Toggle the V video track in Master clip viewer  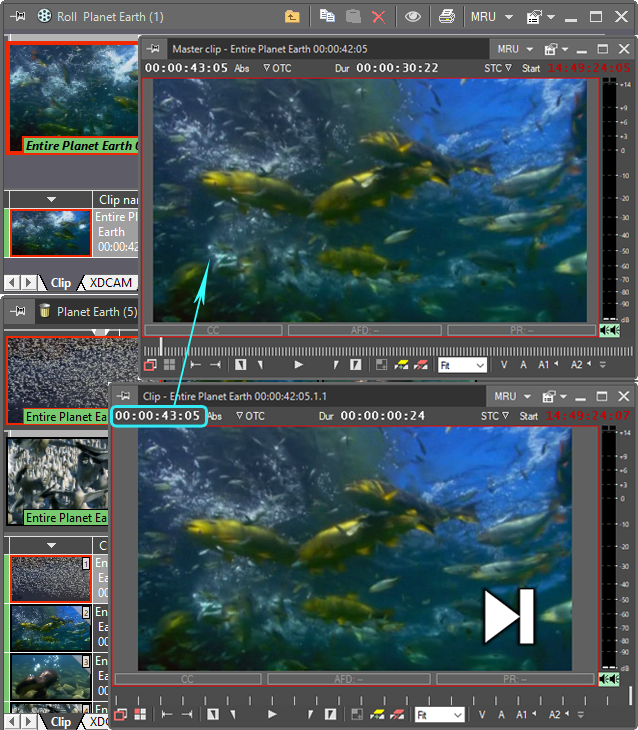[504, 366]
